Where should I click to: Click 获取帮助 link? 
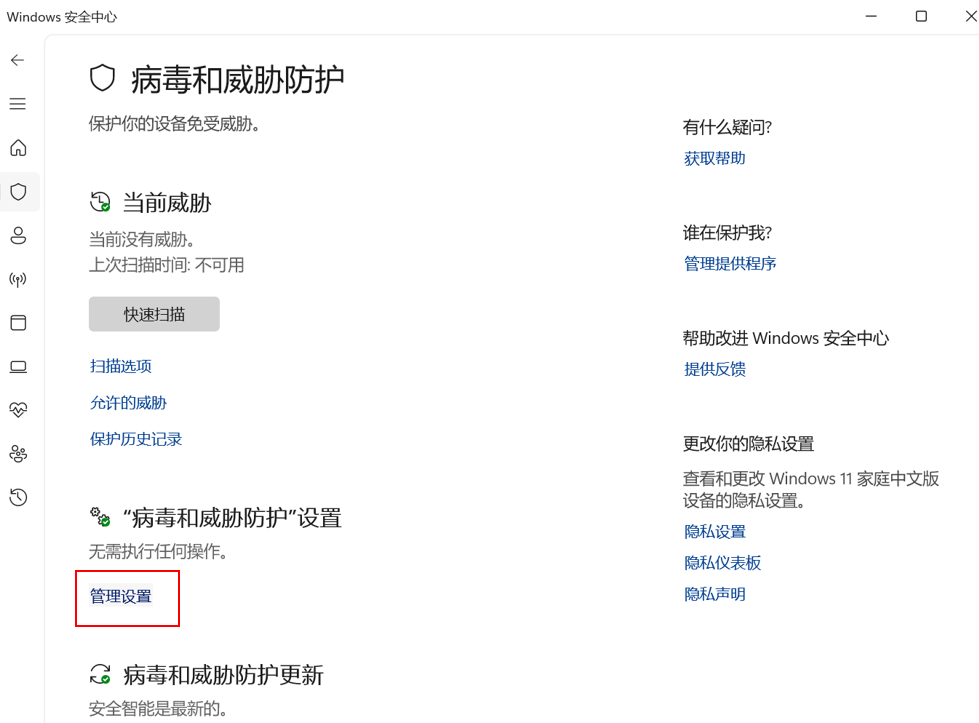pos(714,159)
